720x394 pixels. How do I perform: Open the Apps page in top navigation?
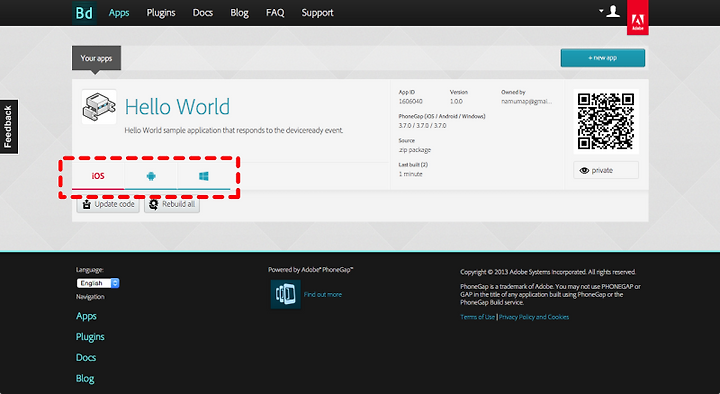(x=119, y=13)
